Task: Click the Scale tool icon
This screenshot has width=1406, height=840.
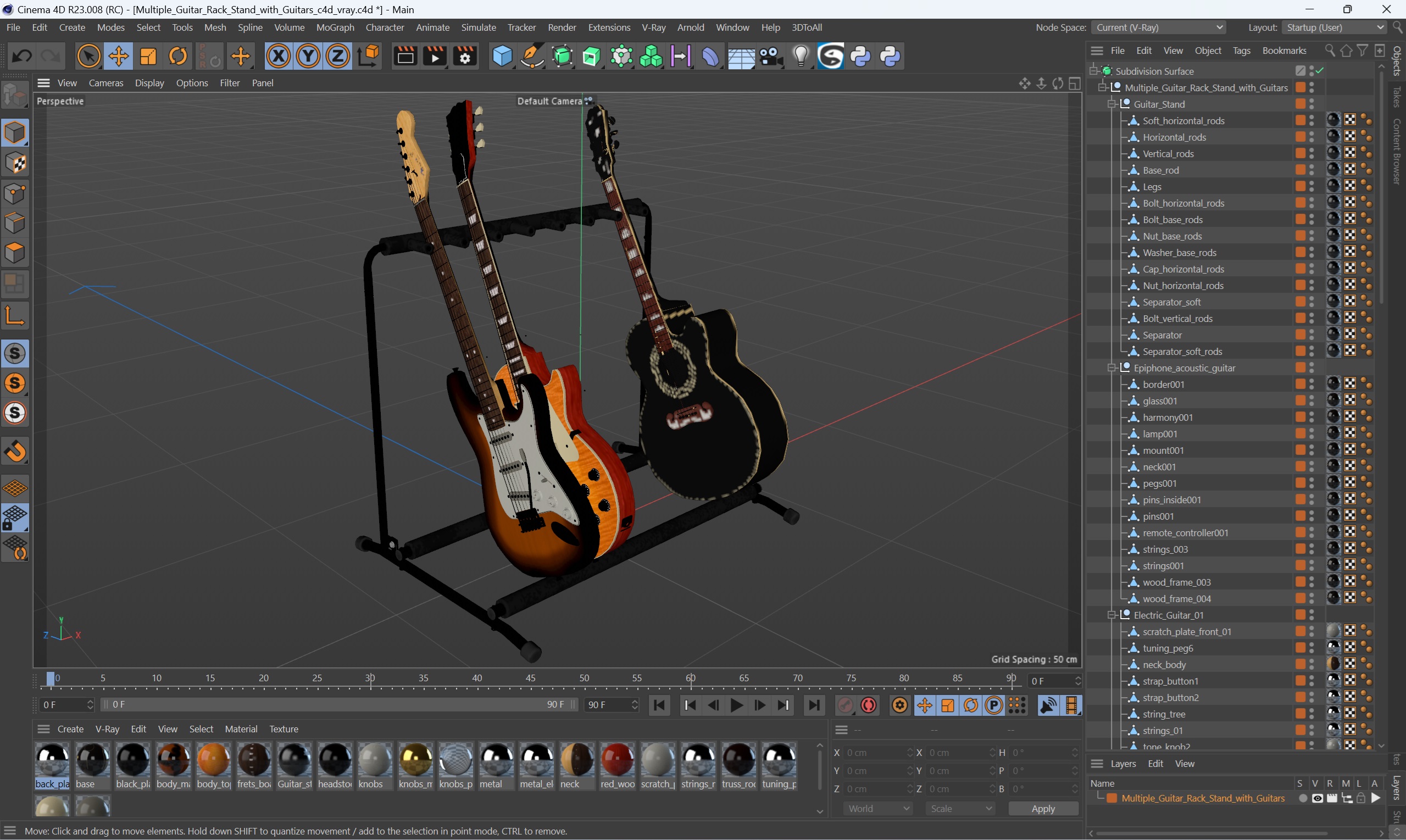Action: coord(148,57)
